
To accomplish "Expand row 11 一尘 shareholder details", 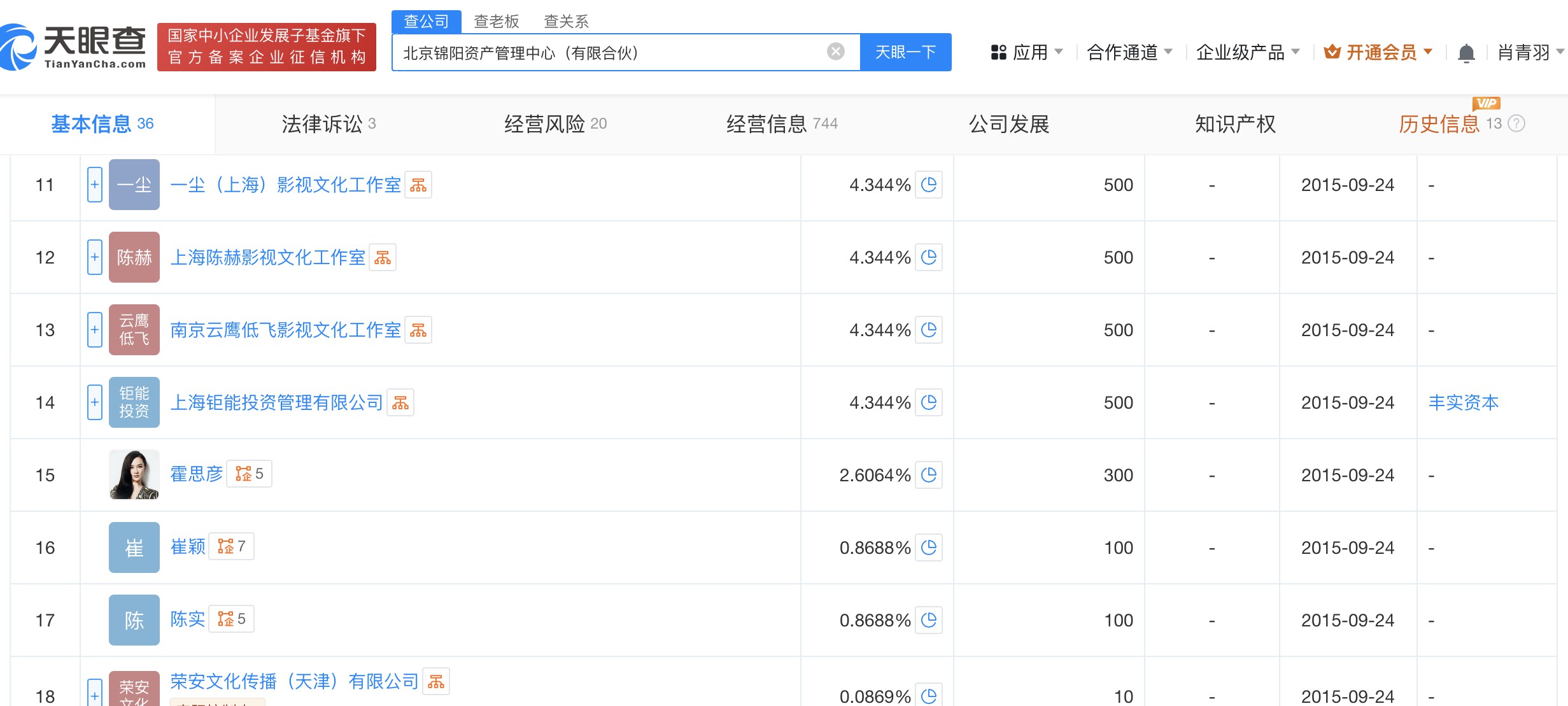I will (95, 185).
